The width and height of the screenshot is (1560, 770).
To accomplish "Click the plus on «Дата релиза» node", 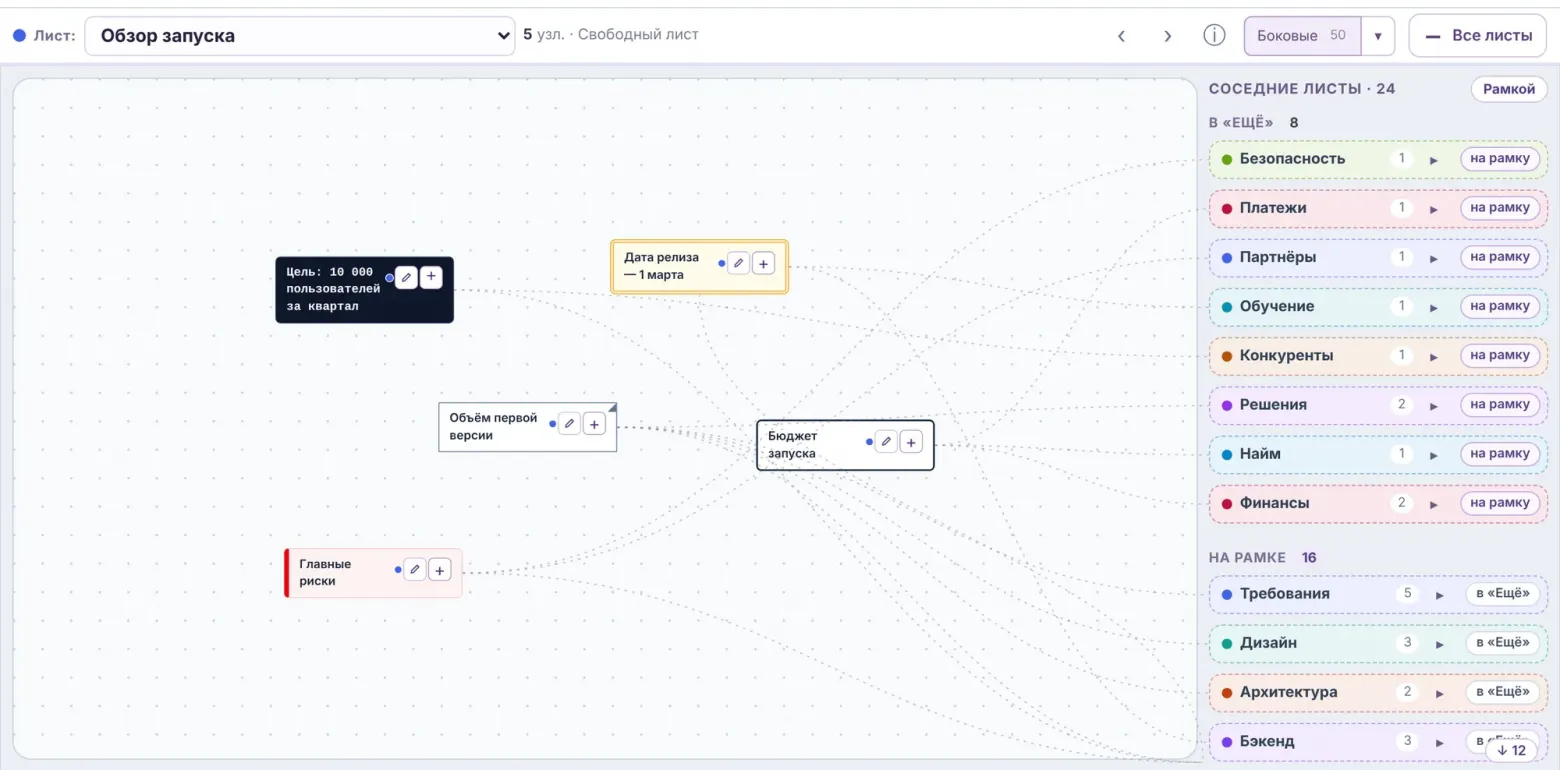I will (x=763, y=263).
